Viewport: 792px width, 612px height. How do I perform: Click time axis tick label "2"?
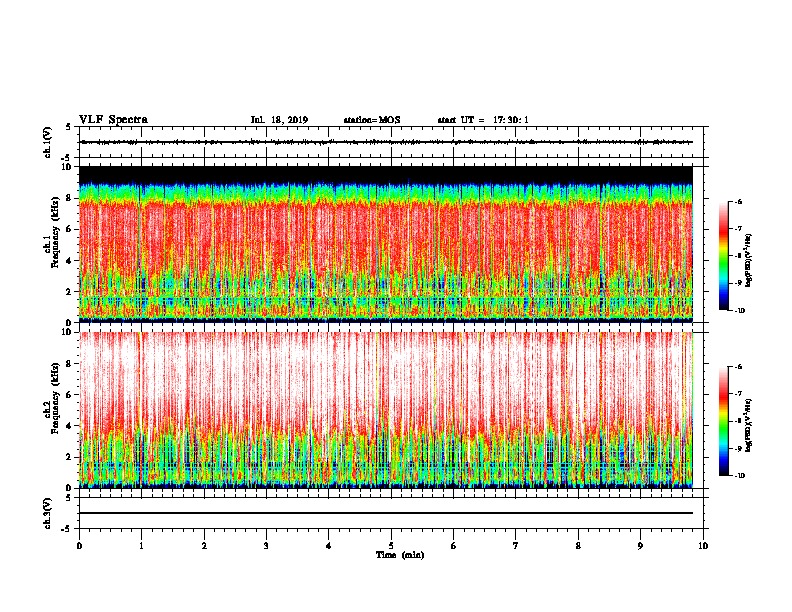pyautogui.click(x=204, y=546)
